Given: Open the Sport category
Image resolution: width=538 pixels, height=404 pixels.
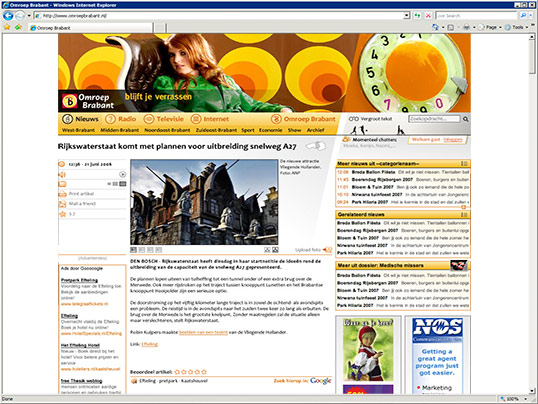Looking at the screenshot, I should coord(248,130).
